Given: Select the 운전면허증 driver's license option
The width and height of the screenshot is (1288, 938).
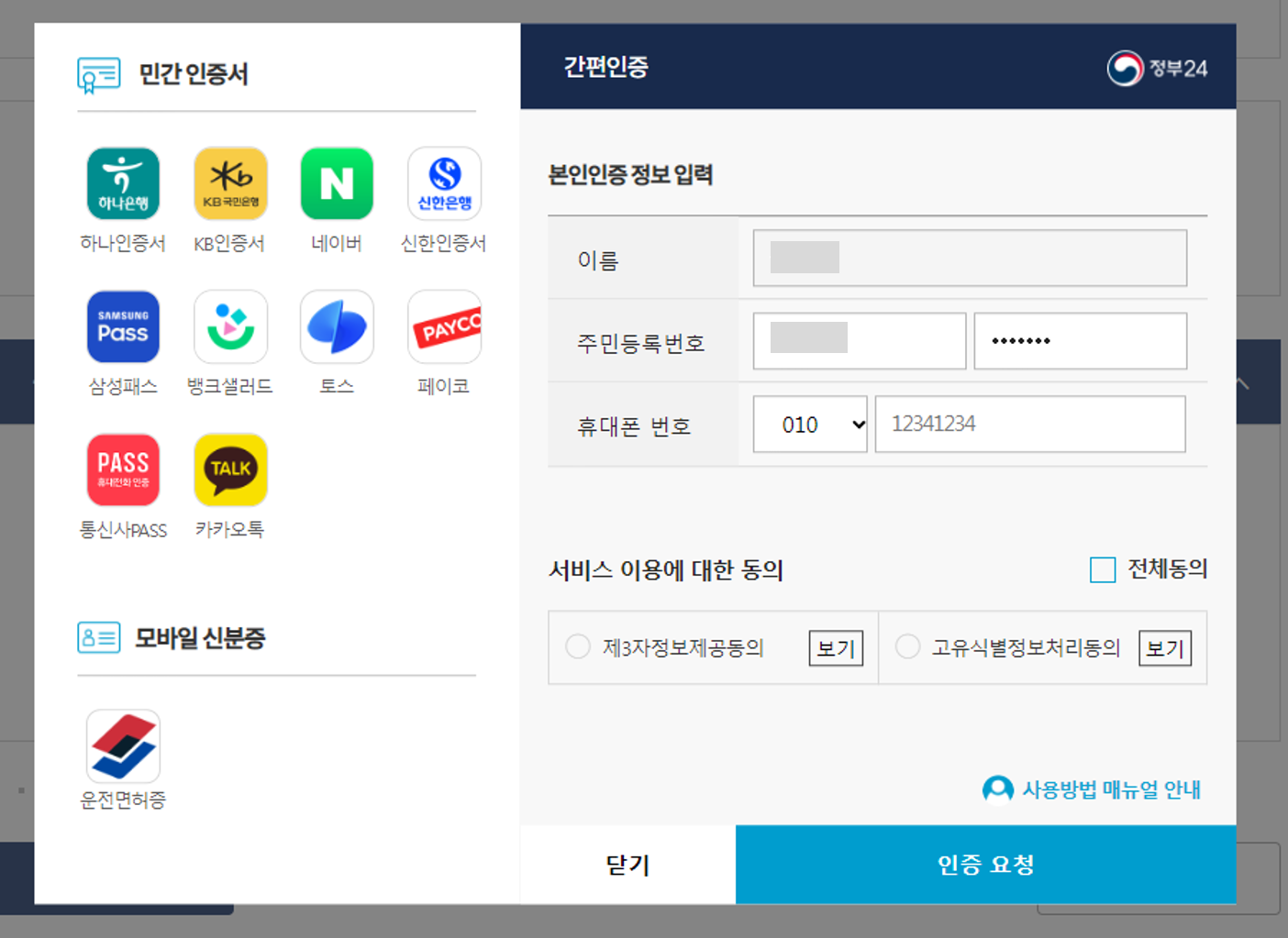Looking at the screenshot, I should tap(123, 745).
